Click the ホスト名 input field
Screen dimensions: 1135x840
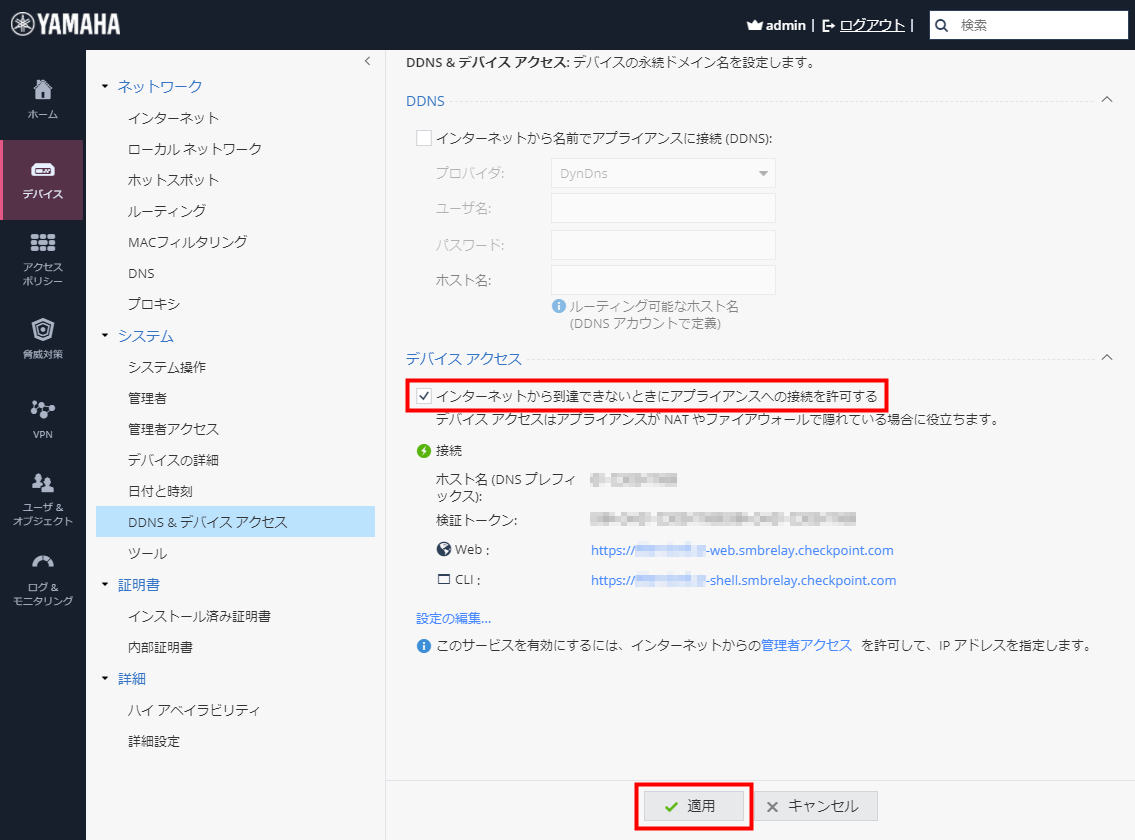[x=663, y=280]
